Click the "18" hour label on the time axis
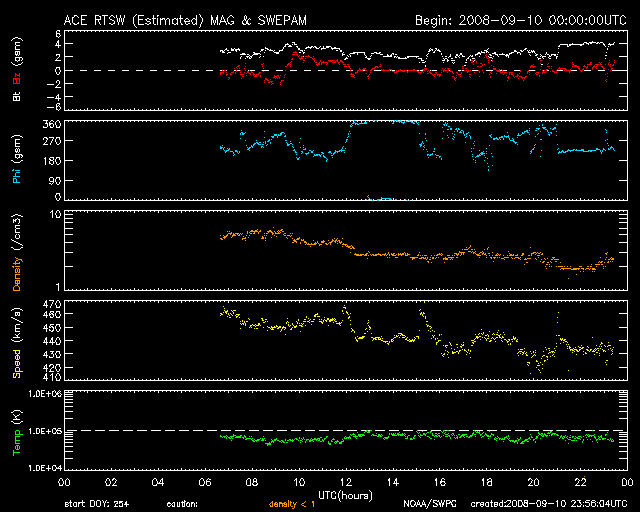640x512 pixels. click(487, 483)
